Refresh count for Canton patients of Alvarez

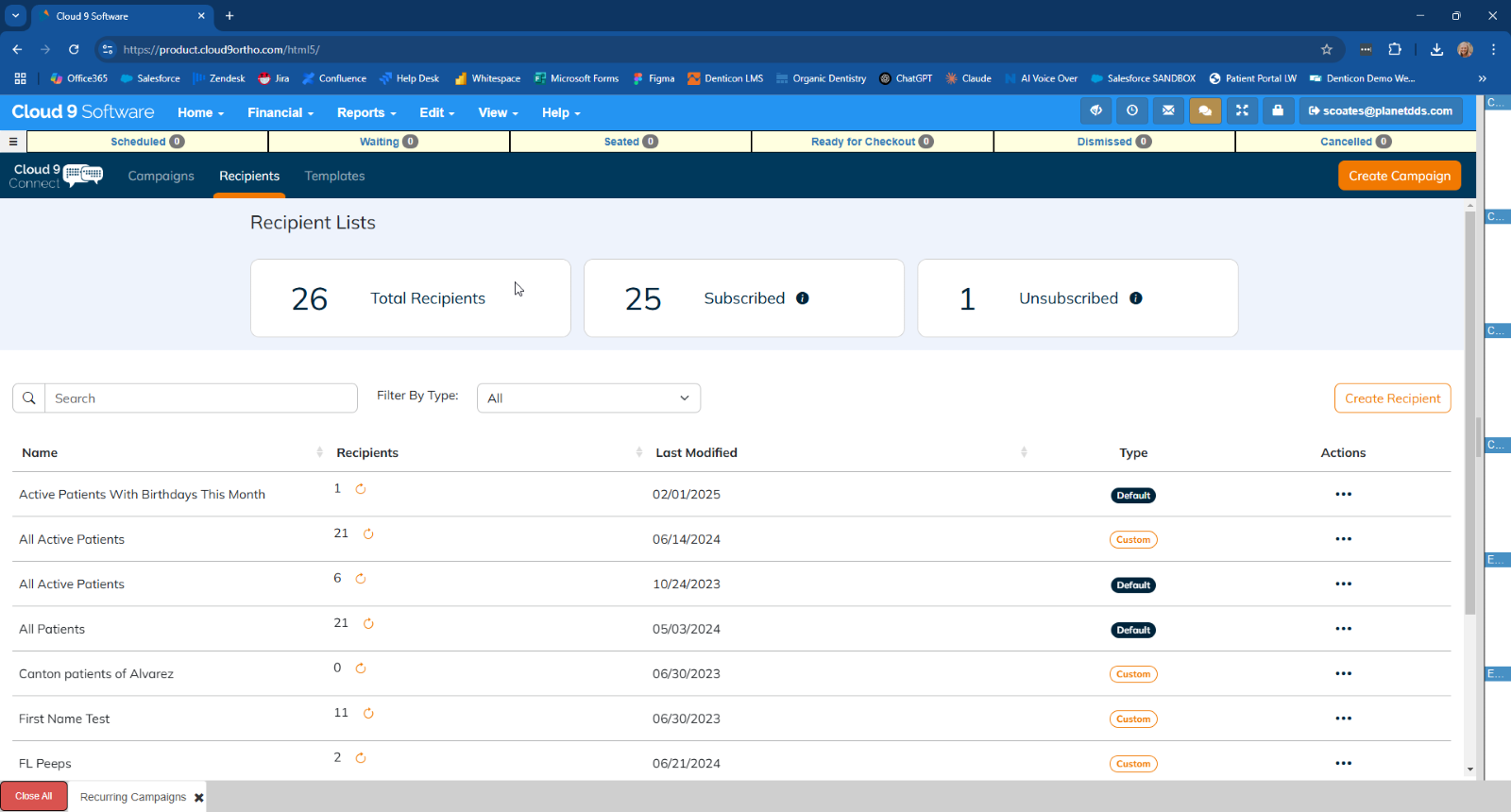[361, 668]
